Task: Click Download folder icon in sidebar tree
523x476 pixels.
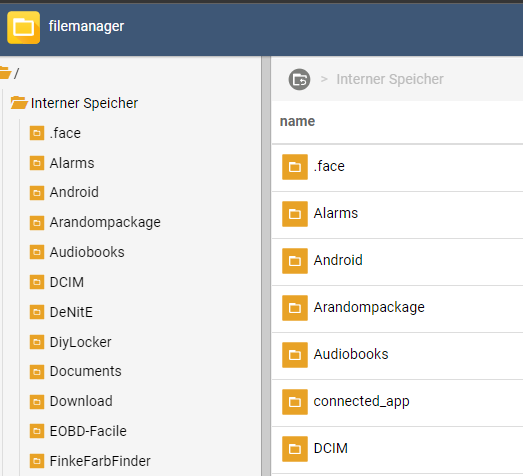Action: pyautogui.click(x=37, y=402)
